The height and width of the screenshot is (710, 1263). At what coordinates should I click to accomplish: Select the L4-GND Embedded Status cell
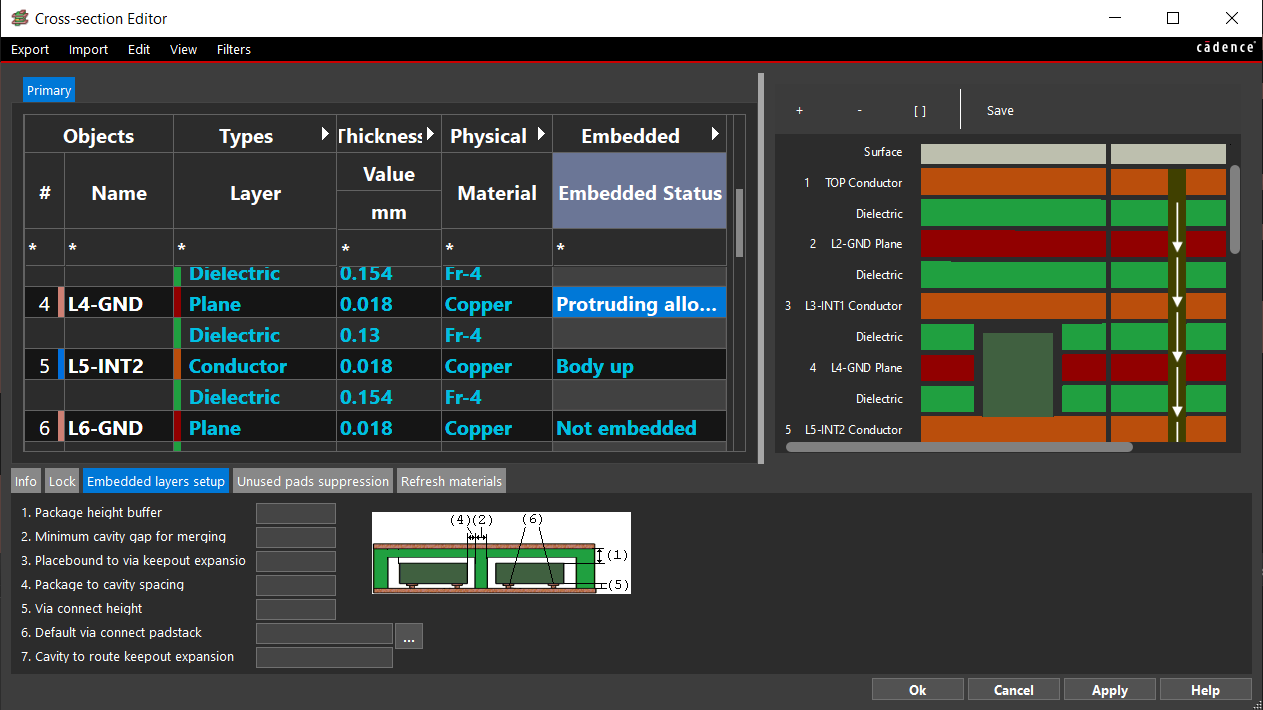[639, 304]
